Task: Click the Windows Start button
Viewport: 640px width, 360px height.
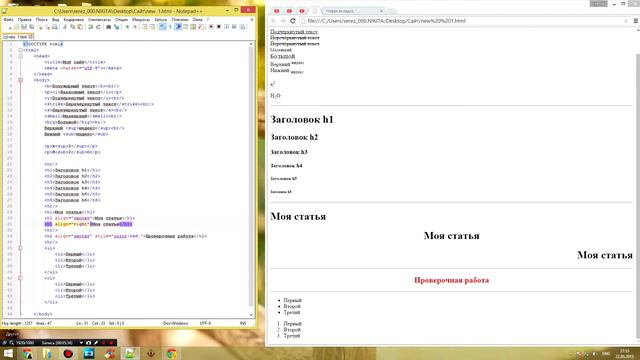Action: point(8,353)
